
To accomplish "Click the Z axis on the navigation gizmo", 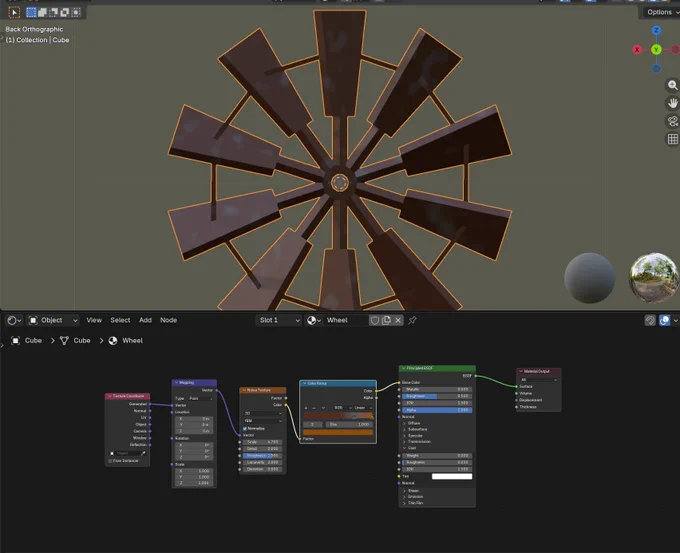I will (656, 30).
